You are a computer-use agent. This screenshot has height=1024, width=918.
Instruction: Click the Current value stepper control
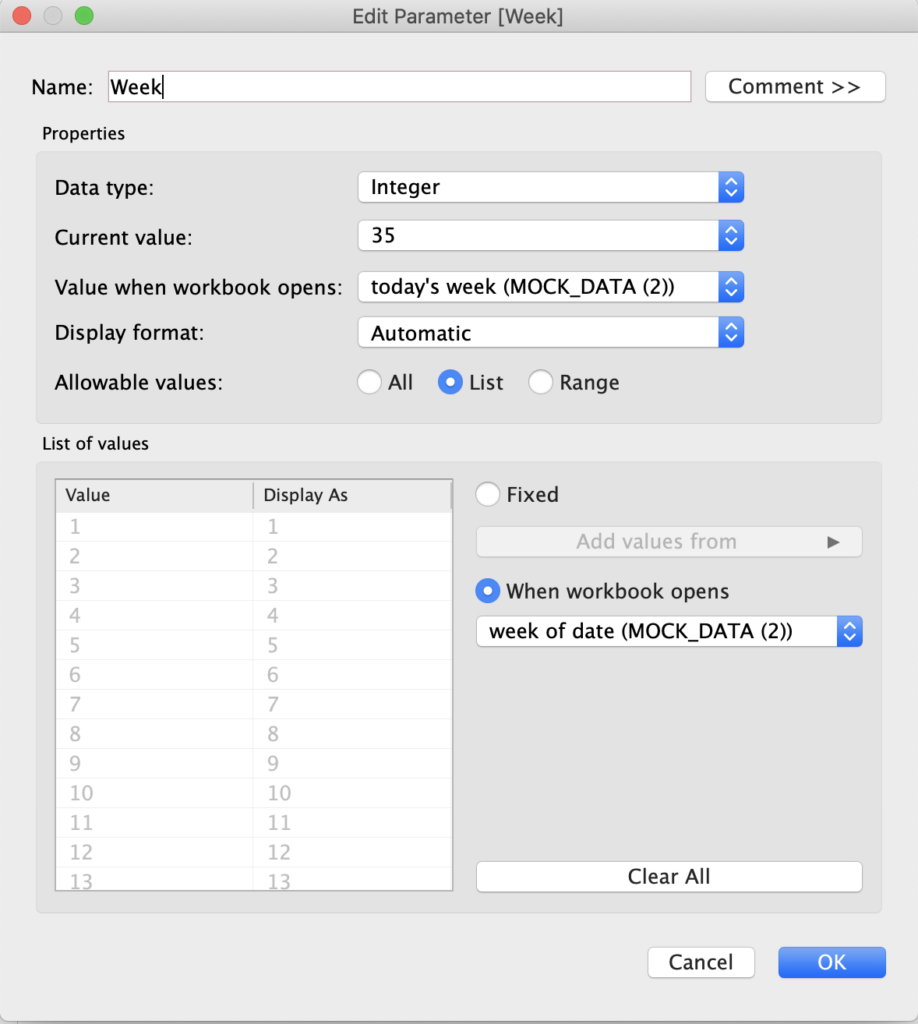pyautogui.click(x=731, y=237)
